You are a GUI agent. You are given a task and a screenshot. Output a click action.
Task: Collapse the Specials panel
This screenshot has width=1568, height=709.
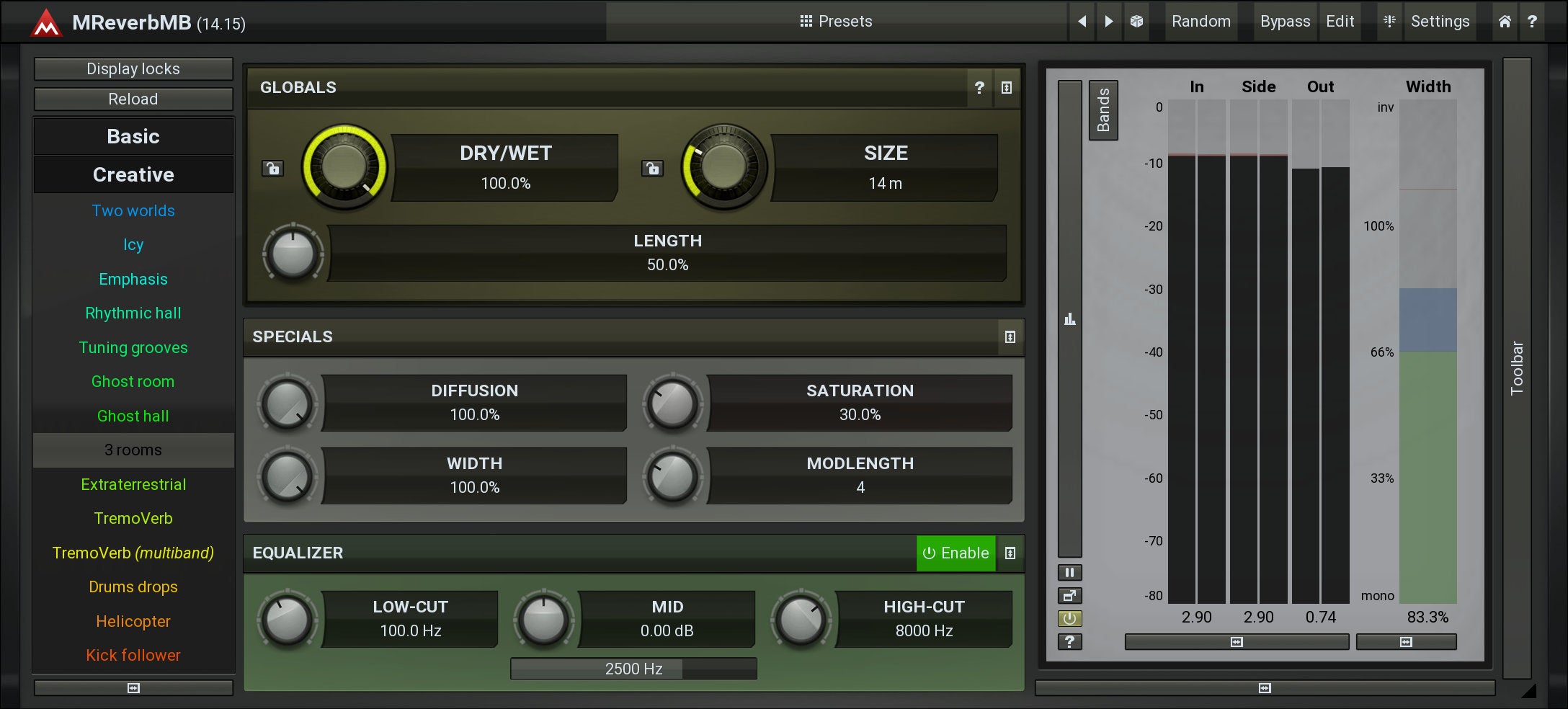[1010, 337]
